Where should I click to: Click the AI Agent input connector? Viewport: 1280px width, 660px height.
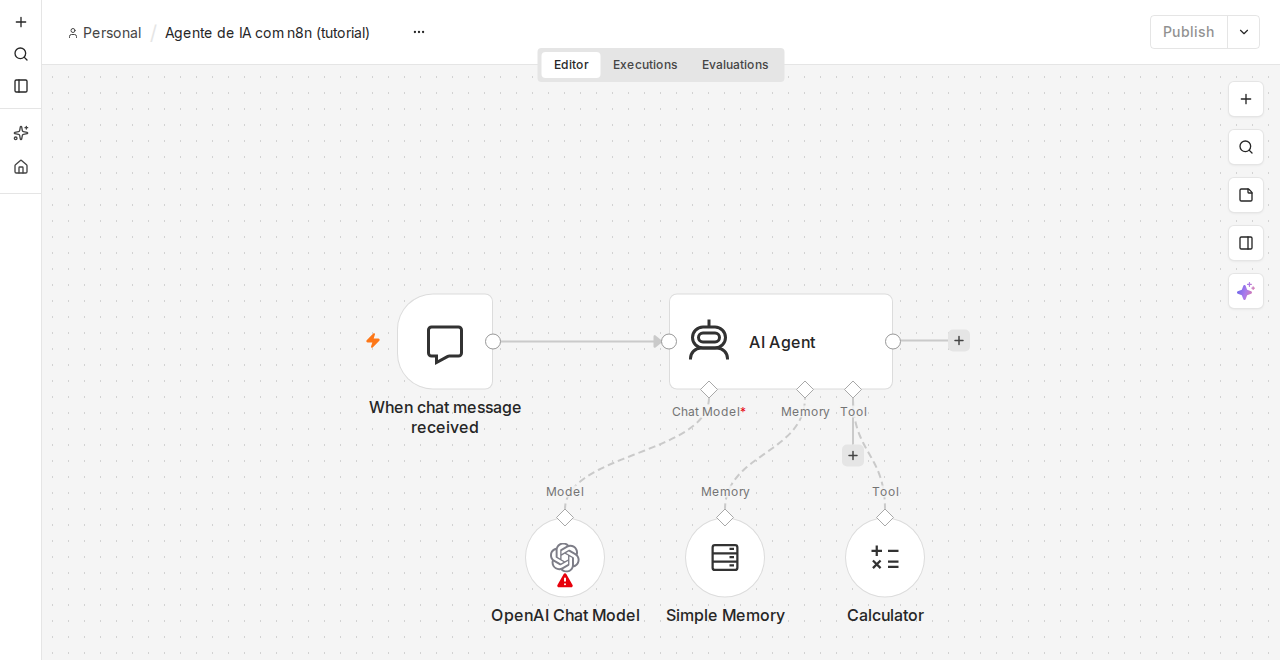coord(669,341)
